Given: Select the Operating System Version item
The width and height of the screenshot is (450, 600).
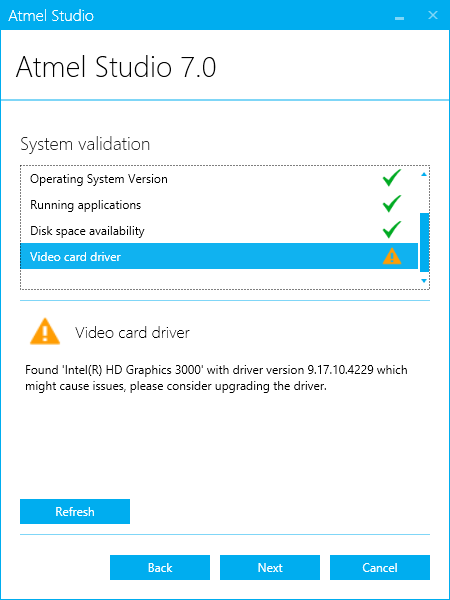Looking at the screenshot, I should tap(219, 179).
